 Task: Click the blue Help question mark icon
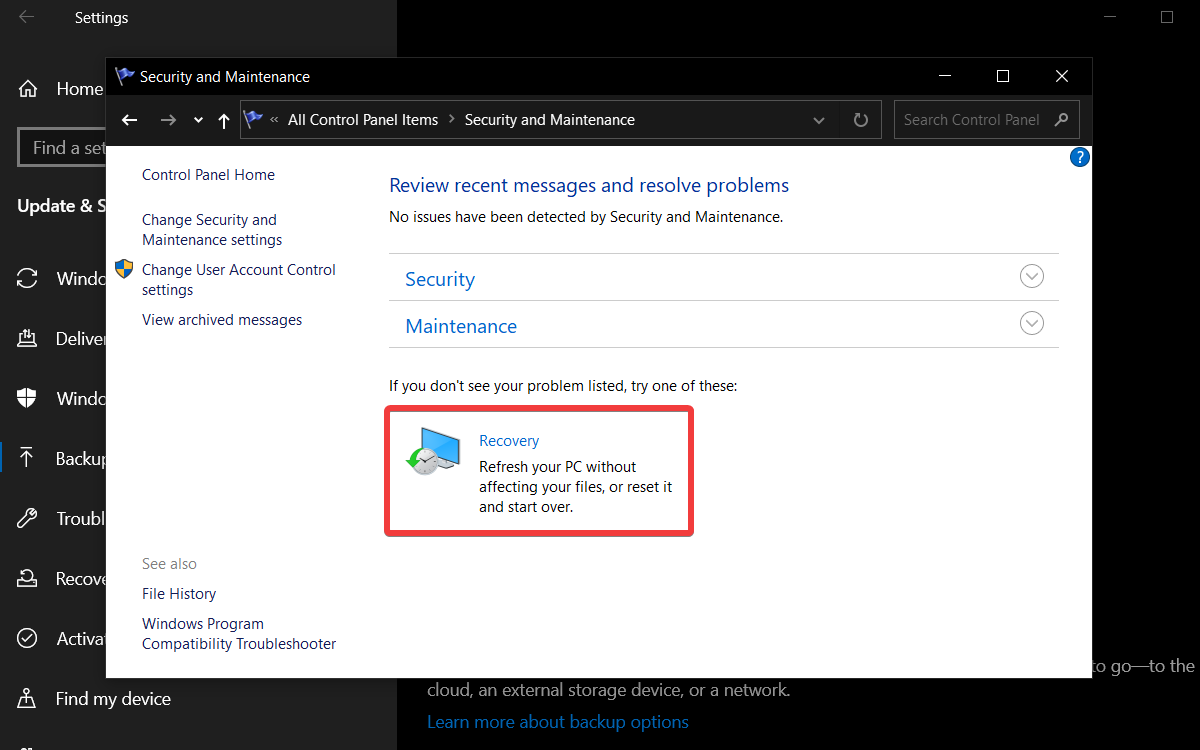(x=1080, y=157)
